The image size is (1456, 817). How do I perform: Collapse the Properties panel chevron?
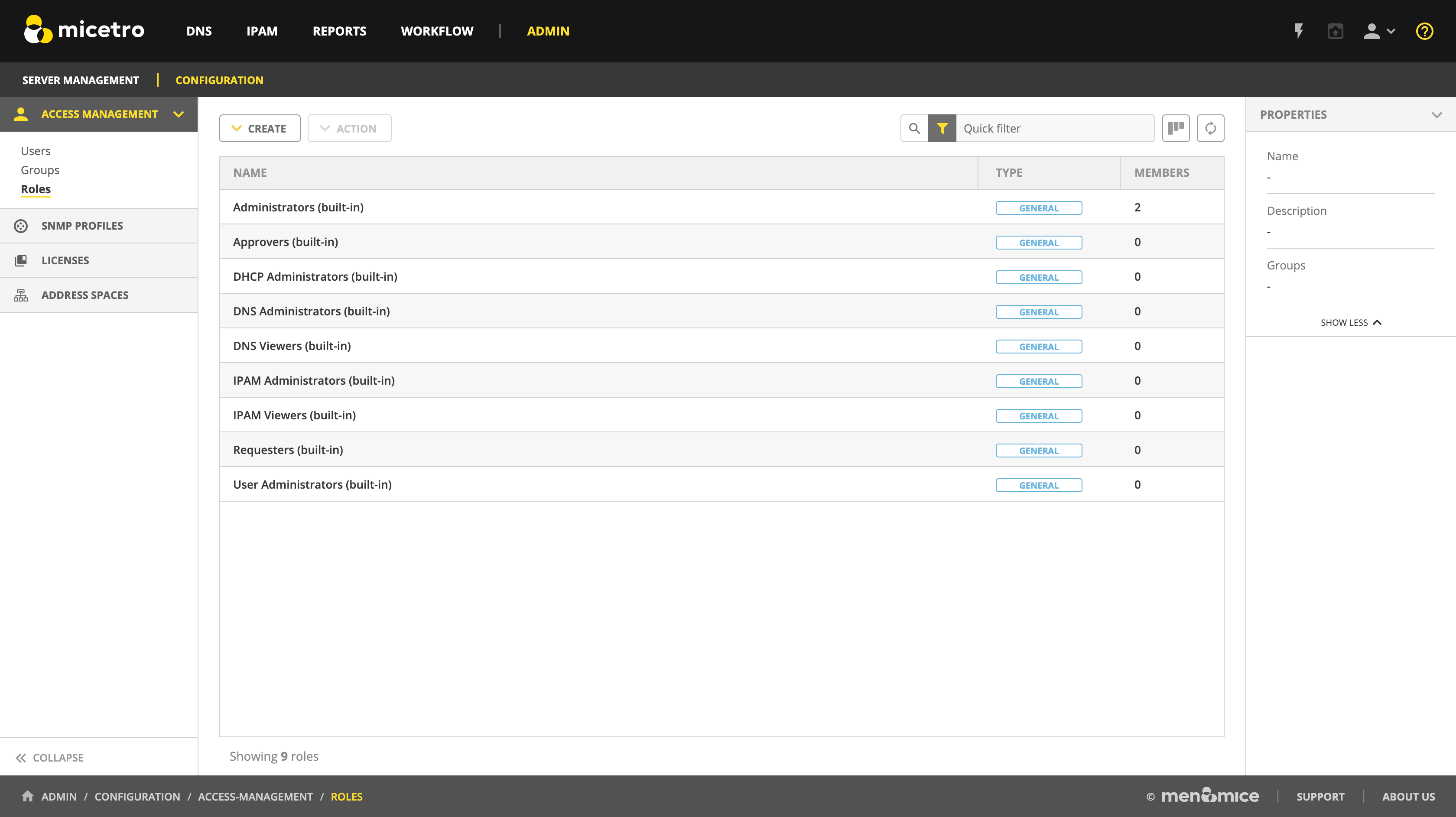(1436, 115)
